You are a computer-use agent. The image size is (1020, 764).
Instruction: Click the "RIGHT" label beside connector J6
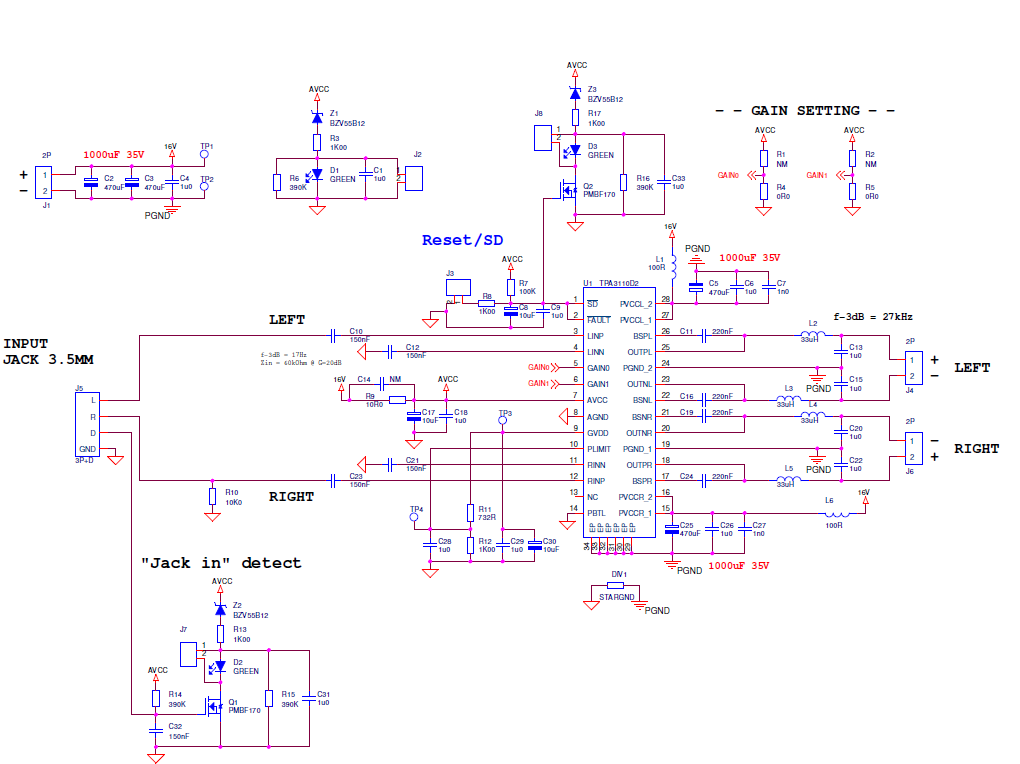click(x=976, y=448)
